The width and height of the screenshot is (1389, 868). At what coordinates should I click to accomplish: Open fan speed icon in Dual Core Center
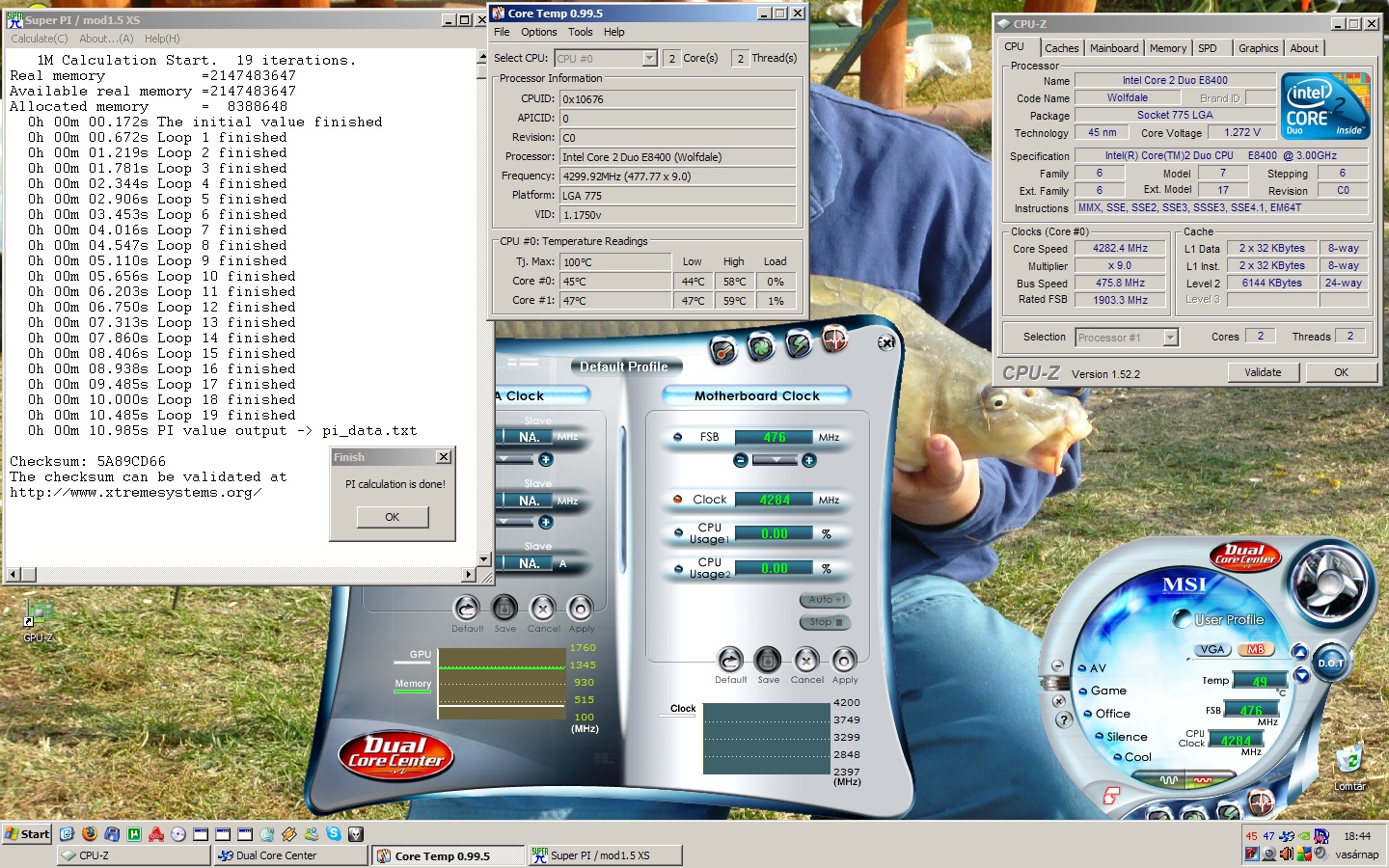[761, 345]
